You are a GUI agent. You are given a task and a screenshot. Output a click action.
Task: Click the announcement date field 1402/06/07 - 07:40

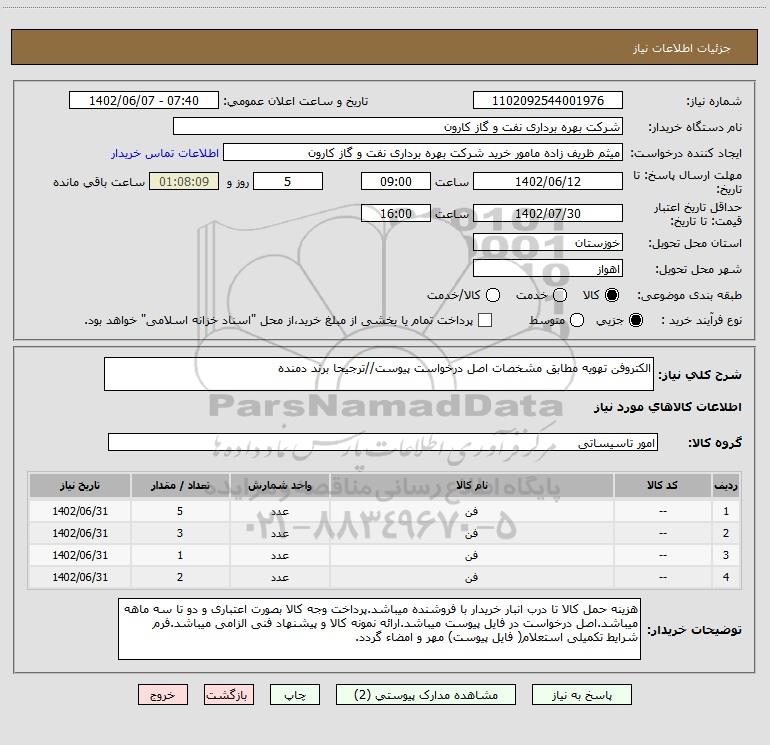point(144,101)
